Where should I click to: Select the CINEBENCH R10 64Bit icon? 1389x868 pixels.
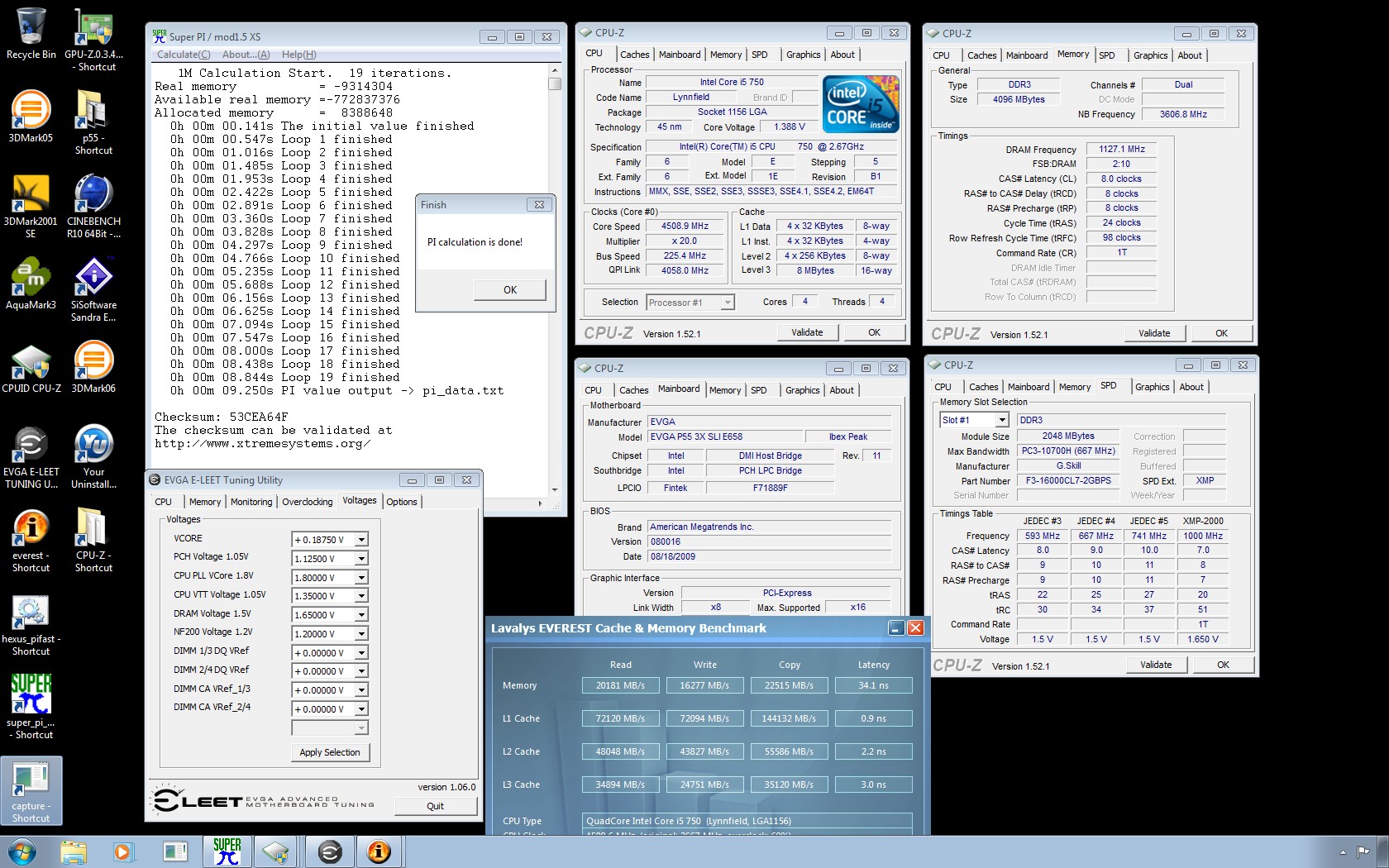point(93,206)
